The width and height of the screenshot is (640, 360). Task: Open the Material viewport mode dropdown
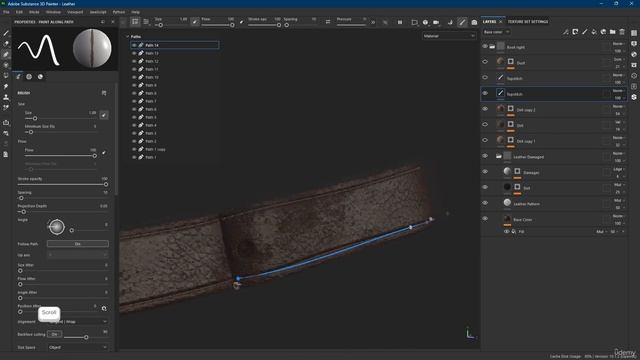click(x=449, y=36)
